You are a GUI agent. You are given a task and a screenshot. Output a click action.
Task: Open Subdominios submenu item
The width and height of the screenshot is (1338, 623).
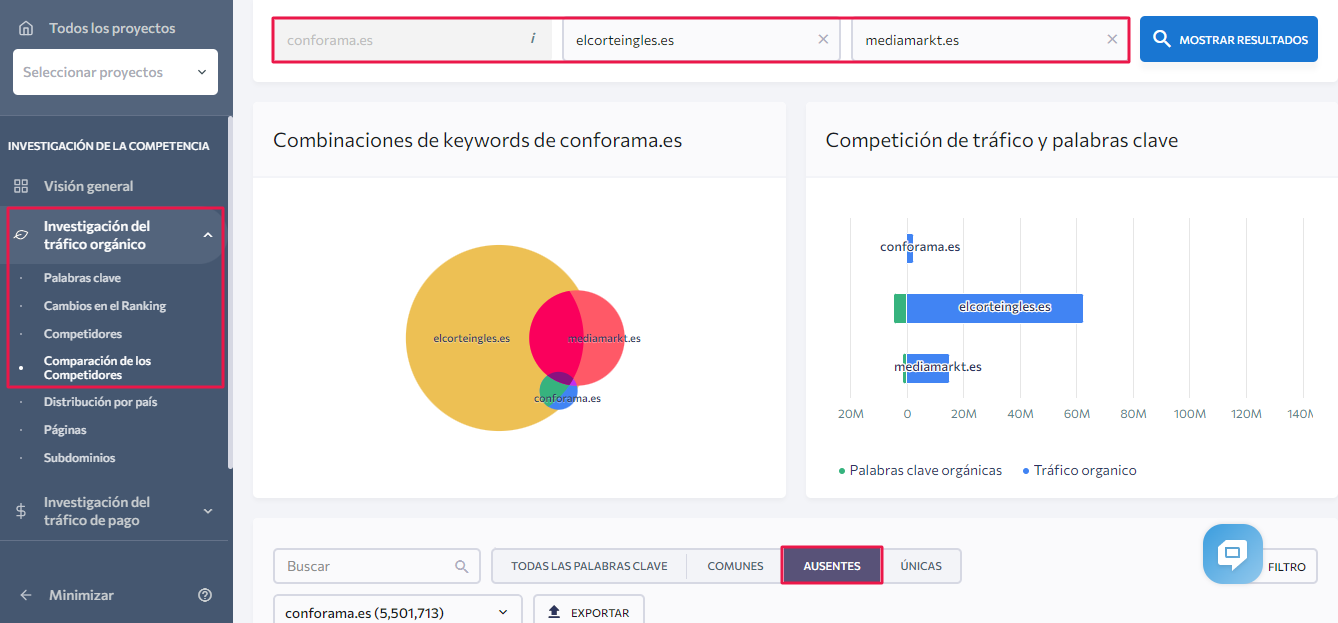point(80,458)
